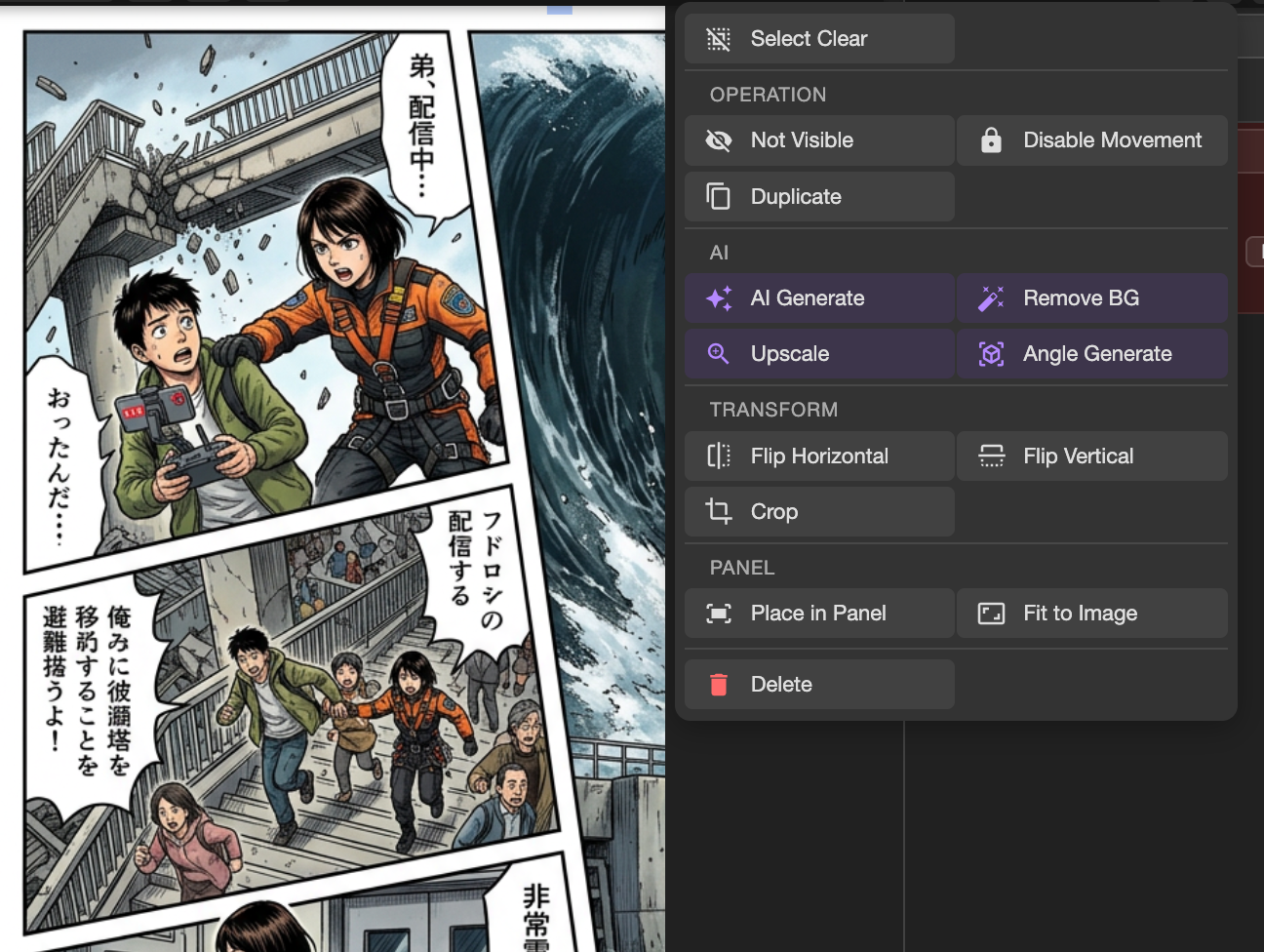Image resolution: width=1264 pixels, height=952 pixels.
Task: Click the Remove BG magic wand icon
Action: pyautogui.click(x=991, y=298)
